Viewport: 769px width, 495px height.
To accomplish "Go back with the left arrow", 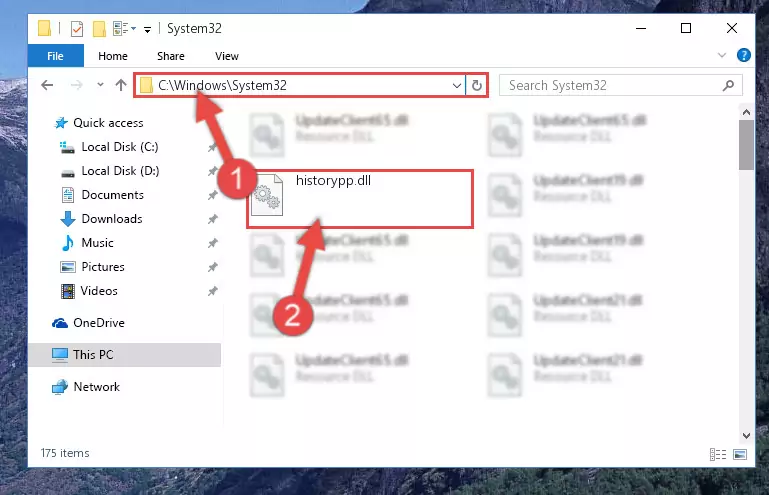I will [47, 85].
